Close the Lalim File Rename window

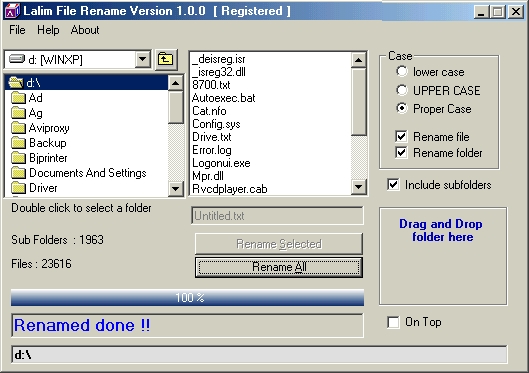point(516,12)
